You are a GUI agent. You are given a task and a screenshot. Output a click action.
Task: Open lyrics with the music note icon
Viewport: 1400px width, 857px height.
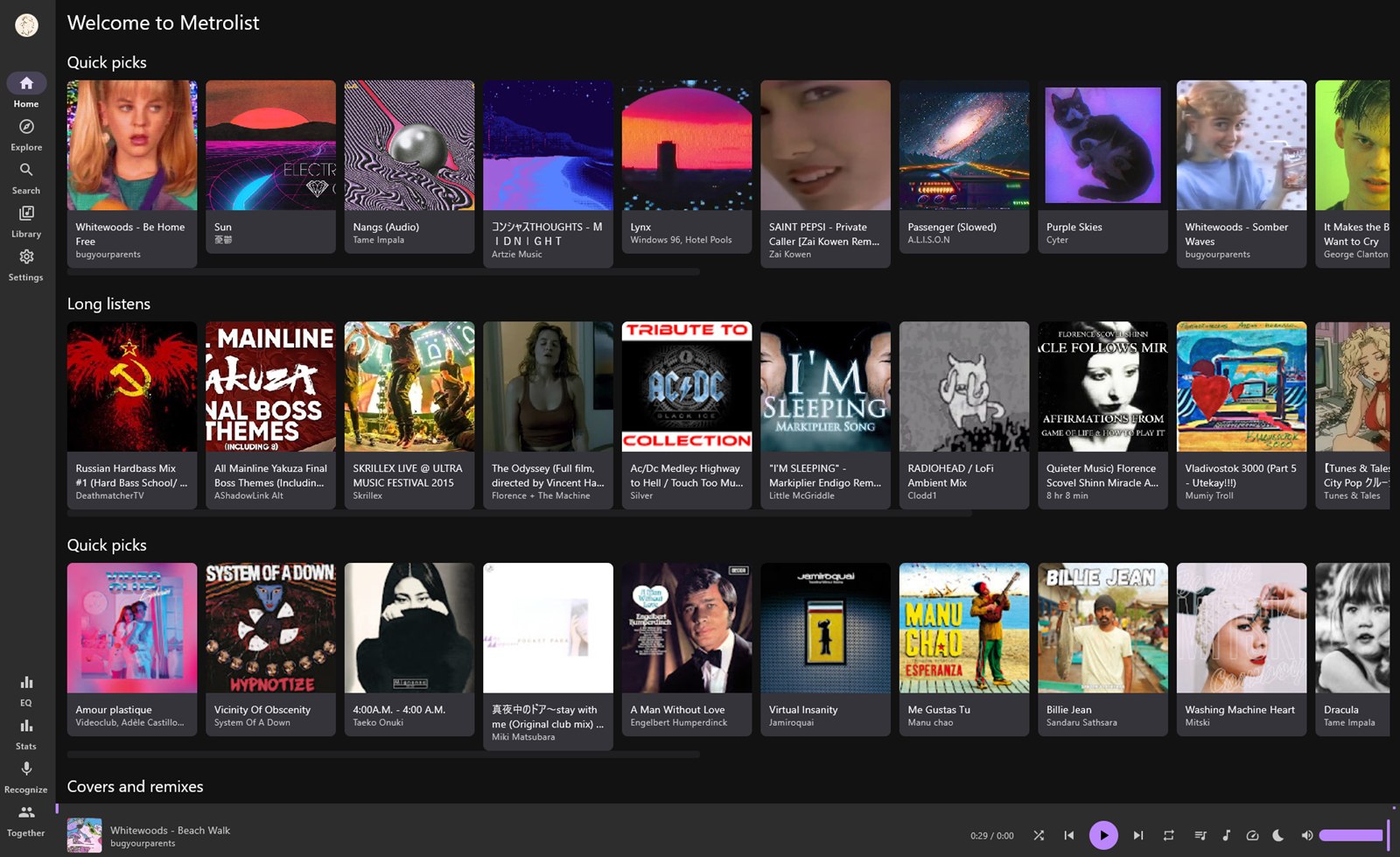tap(1226, 835)
